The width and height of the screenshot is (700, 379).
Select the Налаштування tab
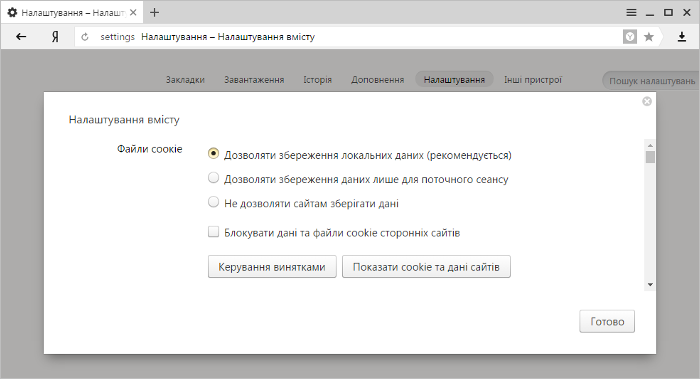454,79
